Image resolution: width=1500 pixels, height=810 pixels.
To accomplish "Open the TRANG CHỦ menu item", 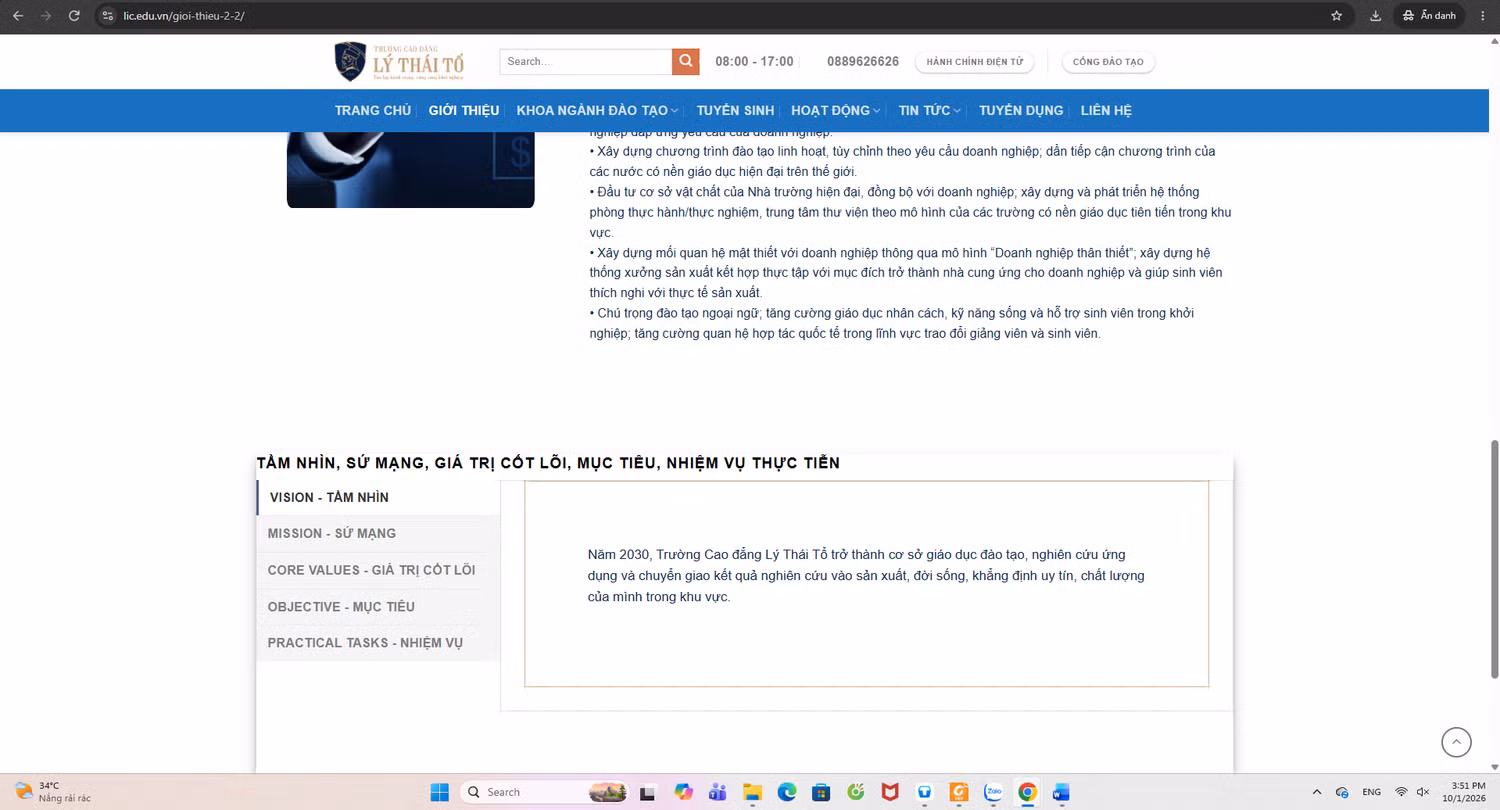I will point(373,110).
